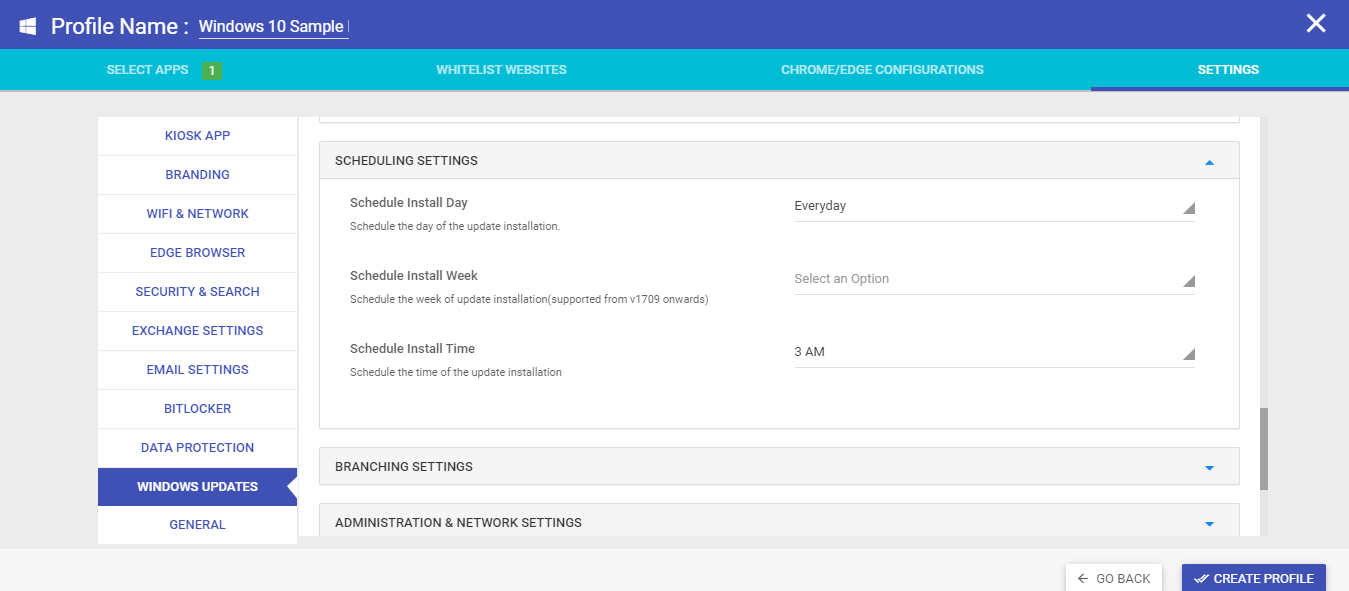Open Data Protection in the sidebar
Viewport: 1349px width, 591px height.
[197, 448]
